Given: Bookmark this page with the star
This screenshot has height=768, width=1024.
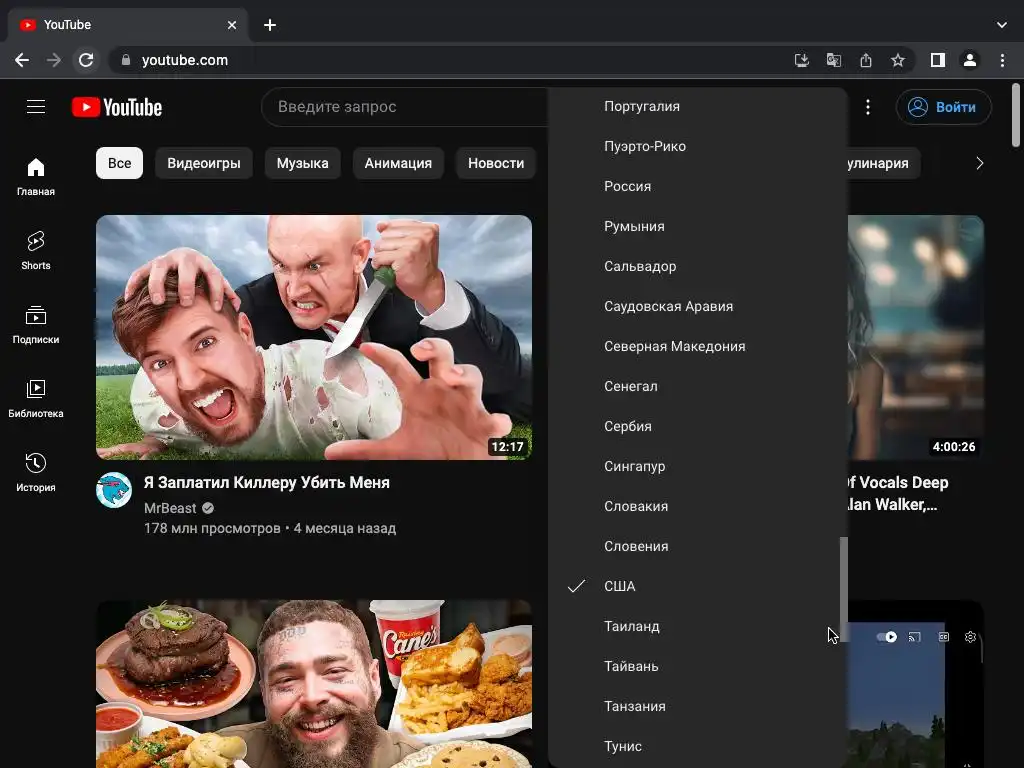Looking at the screenshot, I should tap(897, 60).
